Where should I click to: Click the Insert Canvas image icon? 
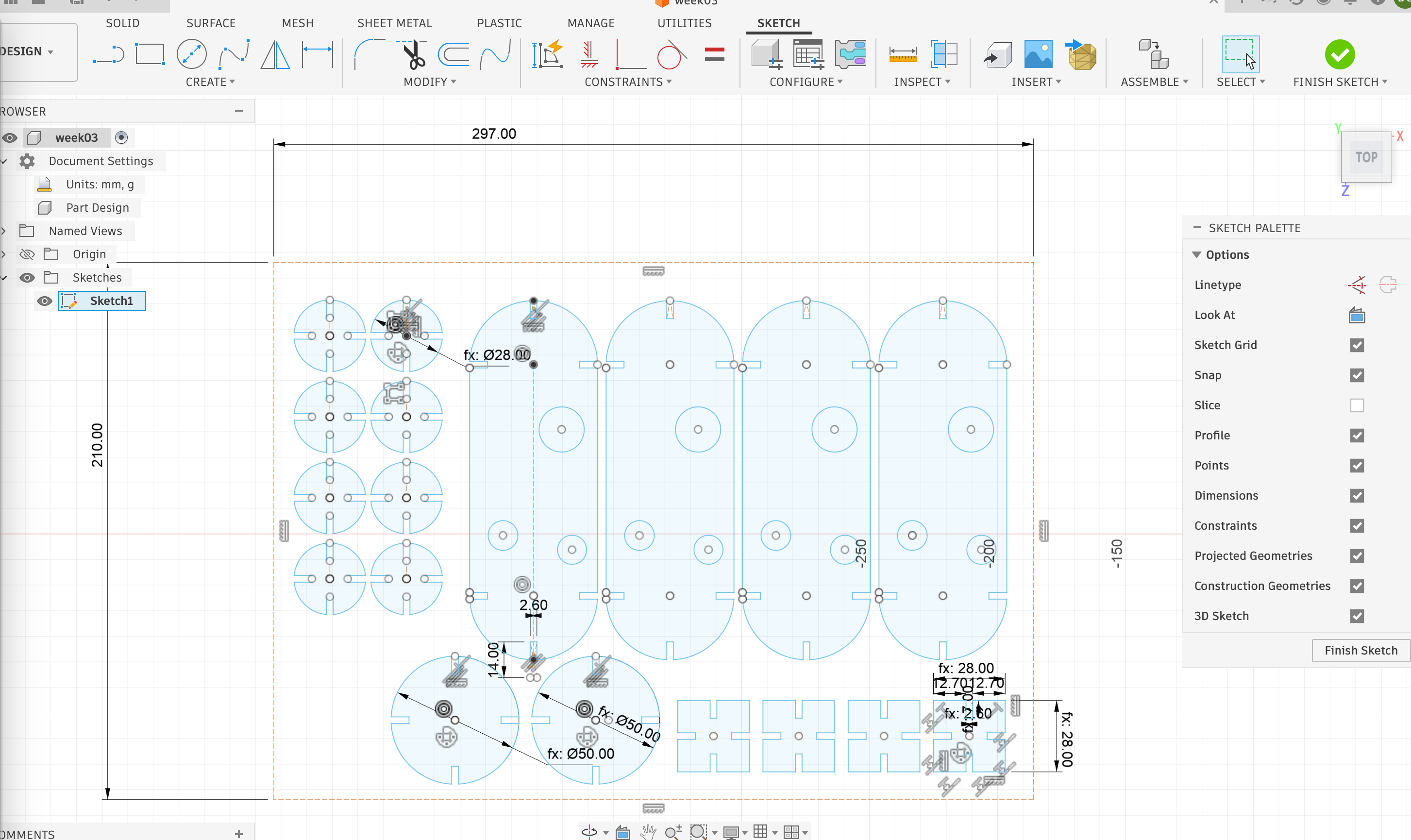click(x=1039, y=55)
